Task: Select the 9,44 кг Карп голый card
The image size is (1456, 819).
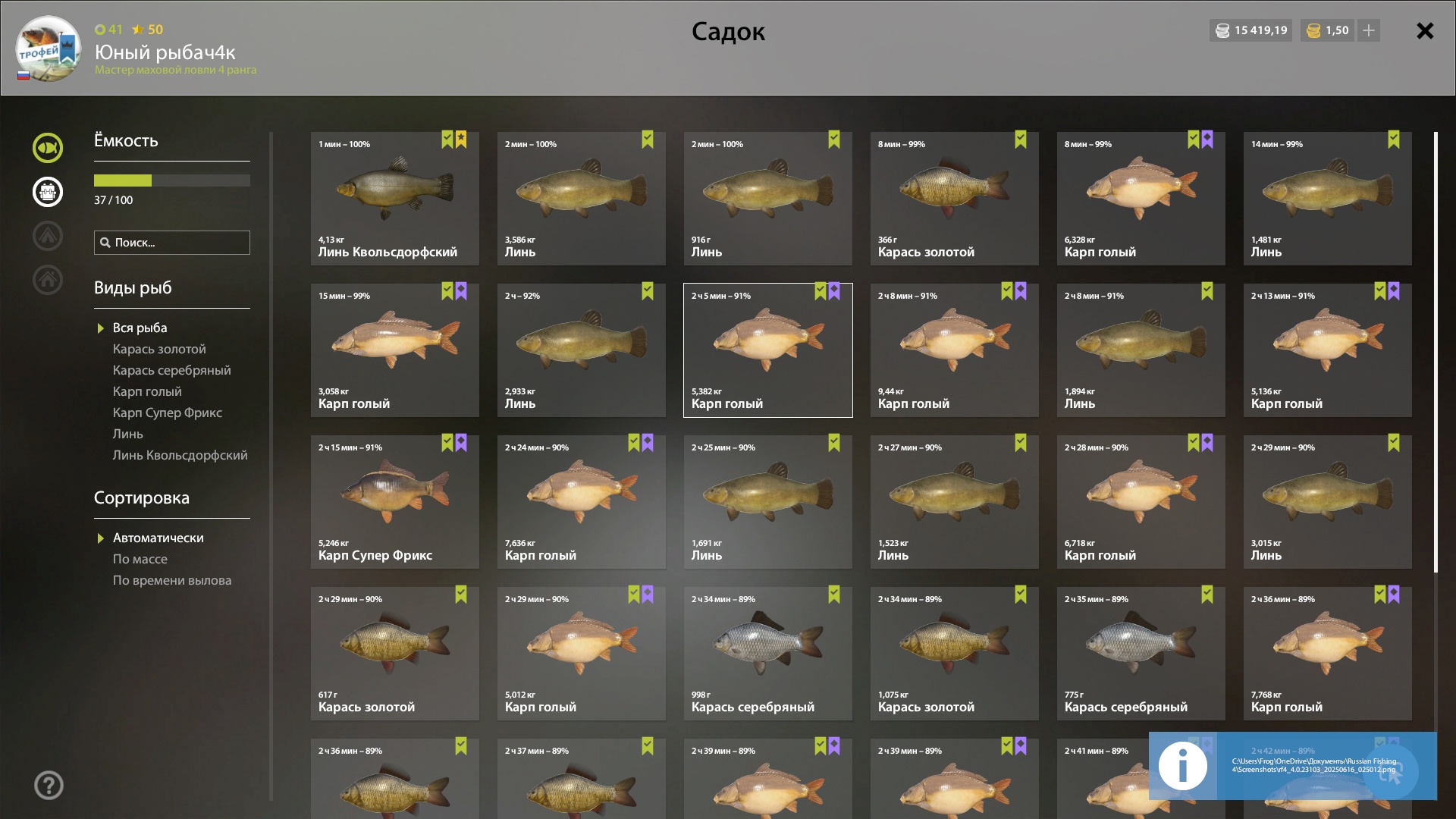Action: (x=955, y=350)
